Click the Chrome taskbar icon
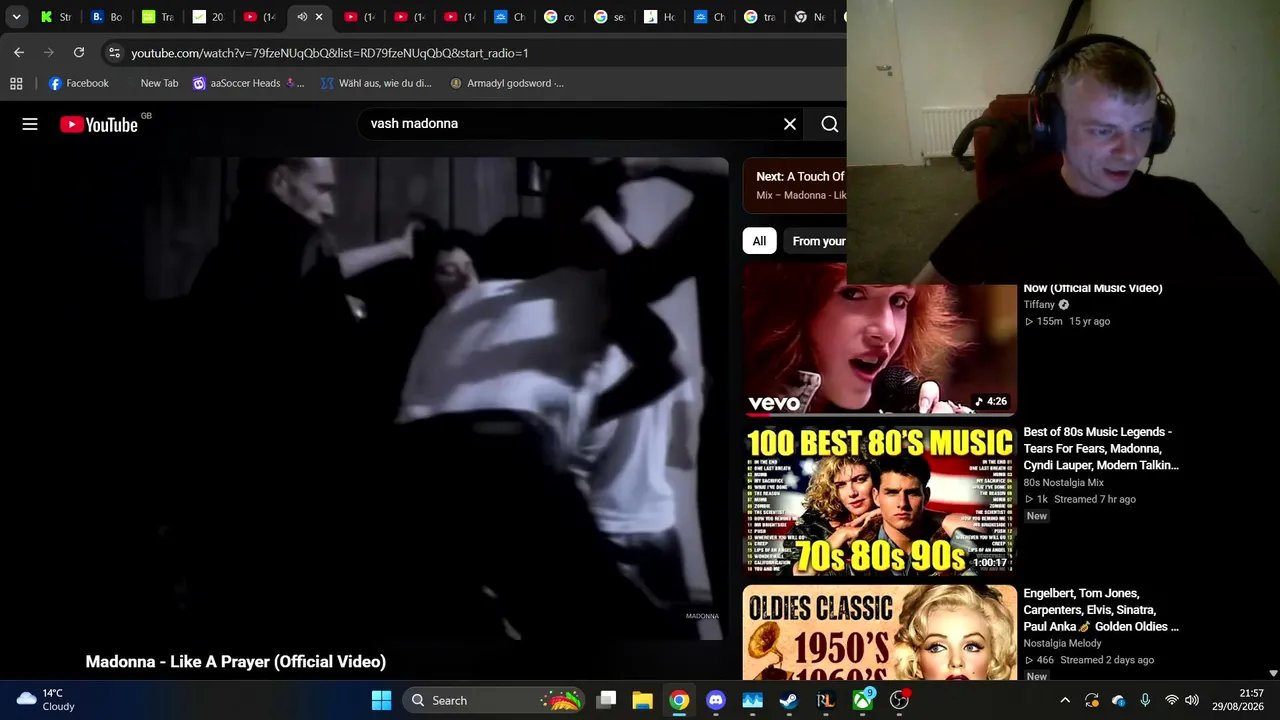The height and width of the screenshot is (720, 1280). (x=679, y=700)
